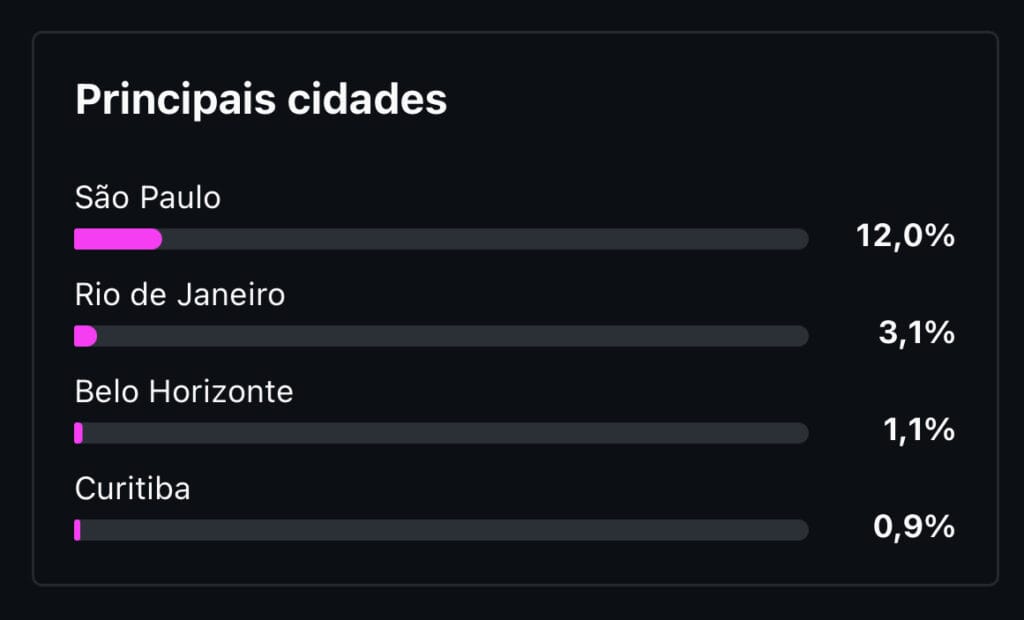Click the tiny pink fill of Curitiba bar
Viewport: 1024px width, 620px height.
[x=77, y=530]
